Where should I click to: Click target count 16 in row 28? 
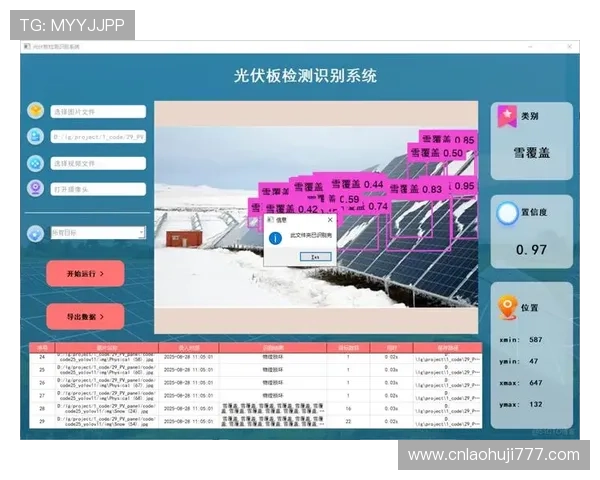point(348,408)
